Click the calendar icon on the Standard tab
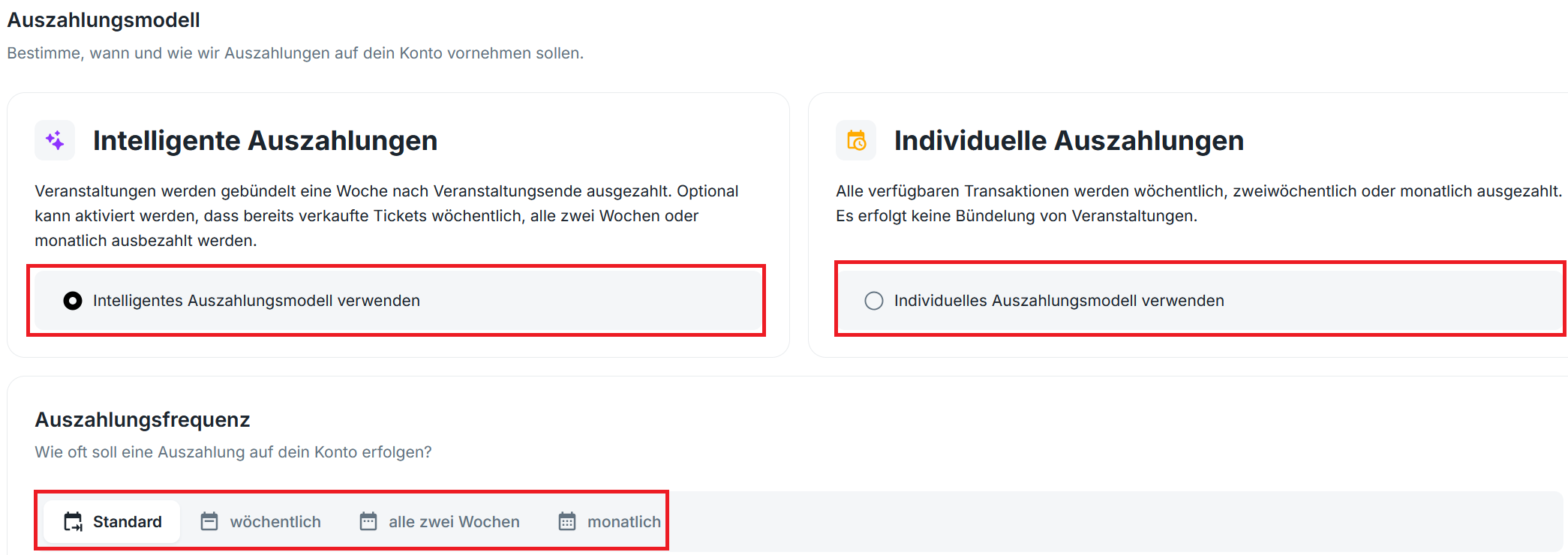 [73, 521]
